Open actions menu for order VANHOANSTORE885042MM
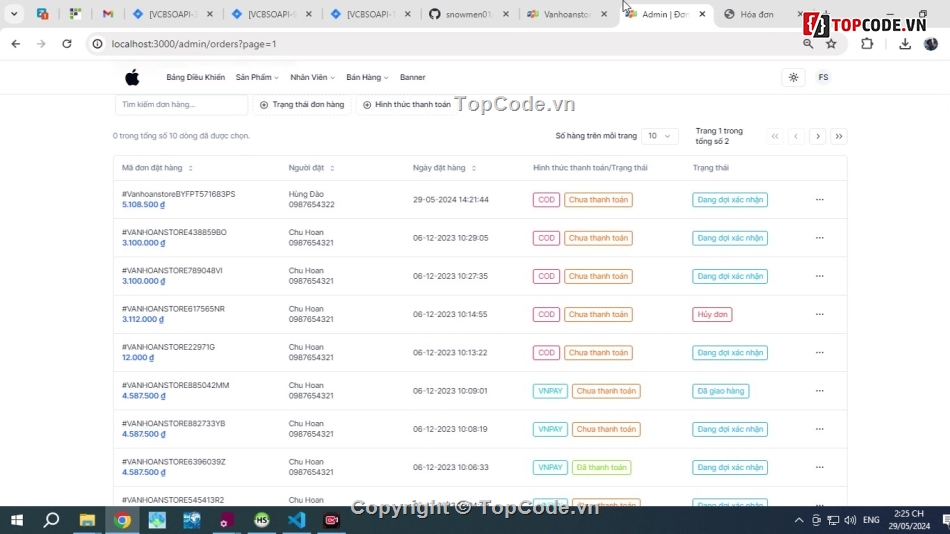 819,391
